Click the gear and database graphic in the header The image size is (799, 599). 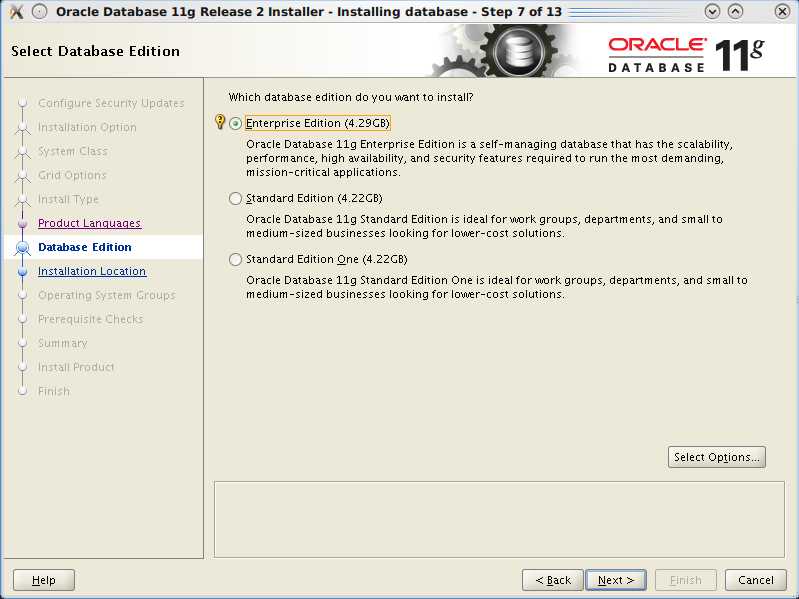(x=504, y=50)
